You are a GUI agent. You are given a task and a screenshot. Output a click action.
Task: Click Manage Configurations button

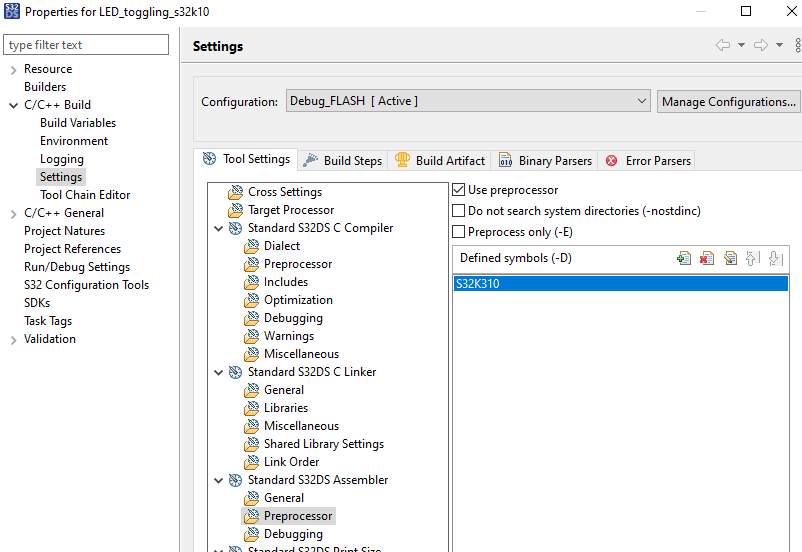pyautogui.click(x=729, y=102)
